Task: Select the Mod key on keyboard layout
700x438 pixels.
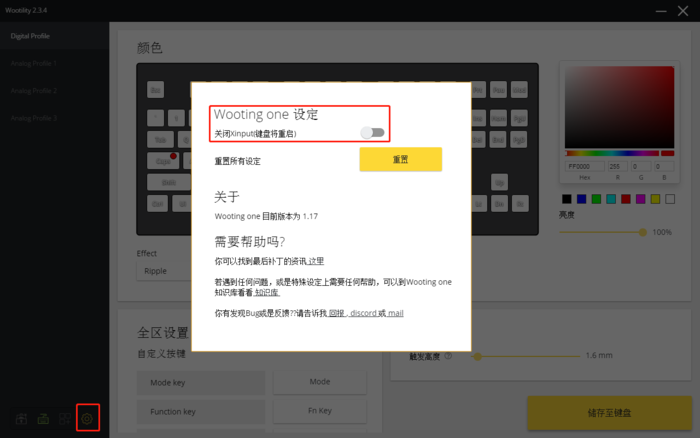Action: 519,90
